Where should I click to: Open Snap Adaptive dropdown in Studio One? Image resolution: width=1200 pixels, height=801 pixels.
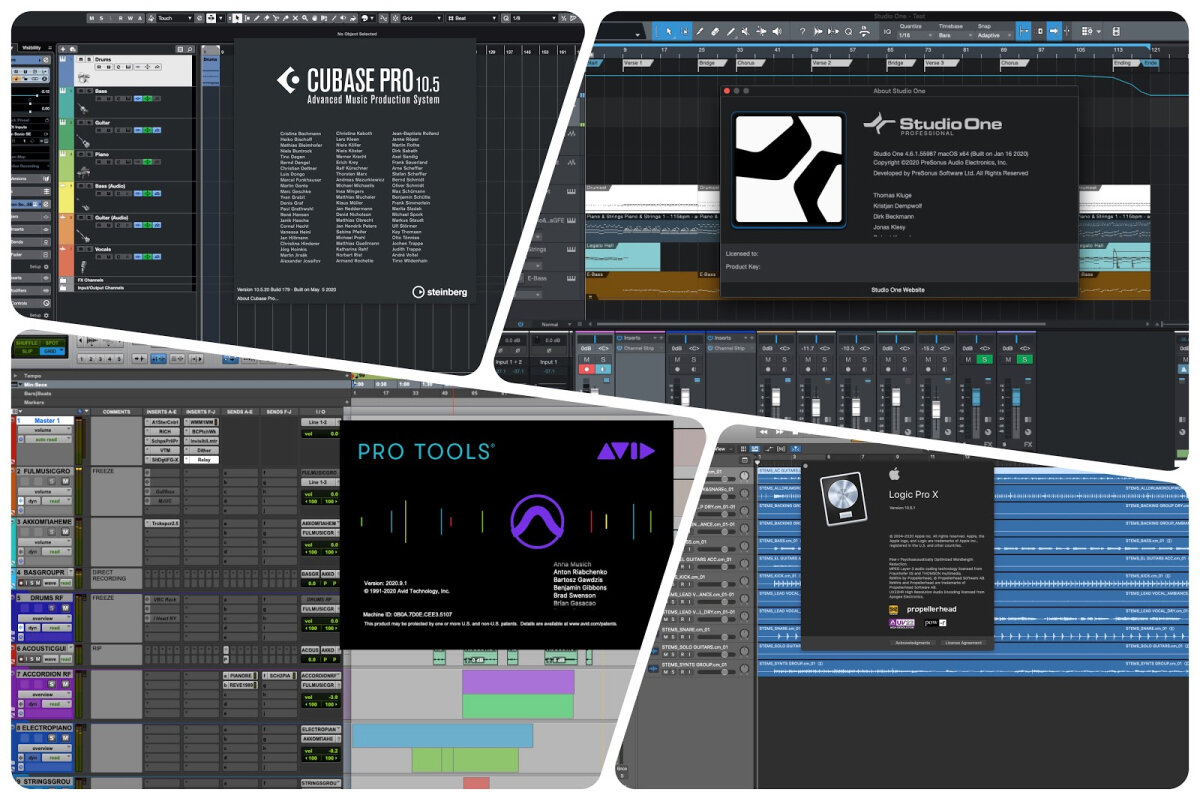point(995,35)
